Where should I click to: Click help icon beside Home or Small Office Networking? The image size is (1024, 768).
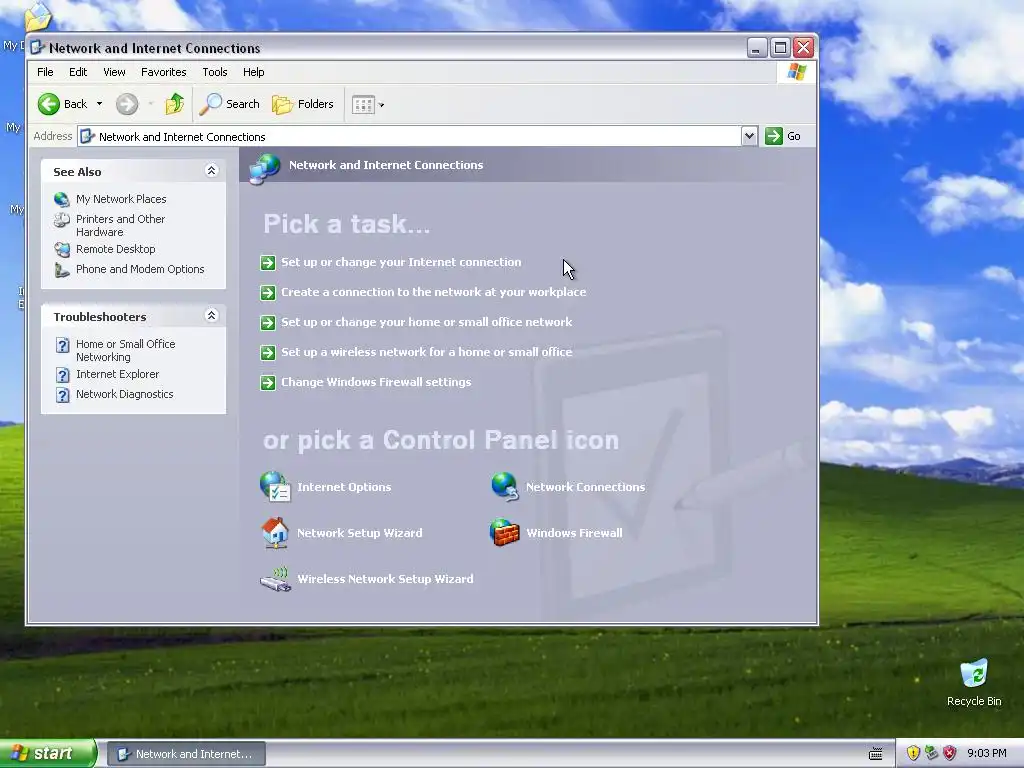point(62,345)
